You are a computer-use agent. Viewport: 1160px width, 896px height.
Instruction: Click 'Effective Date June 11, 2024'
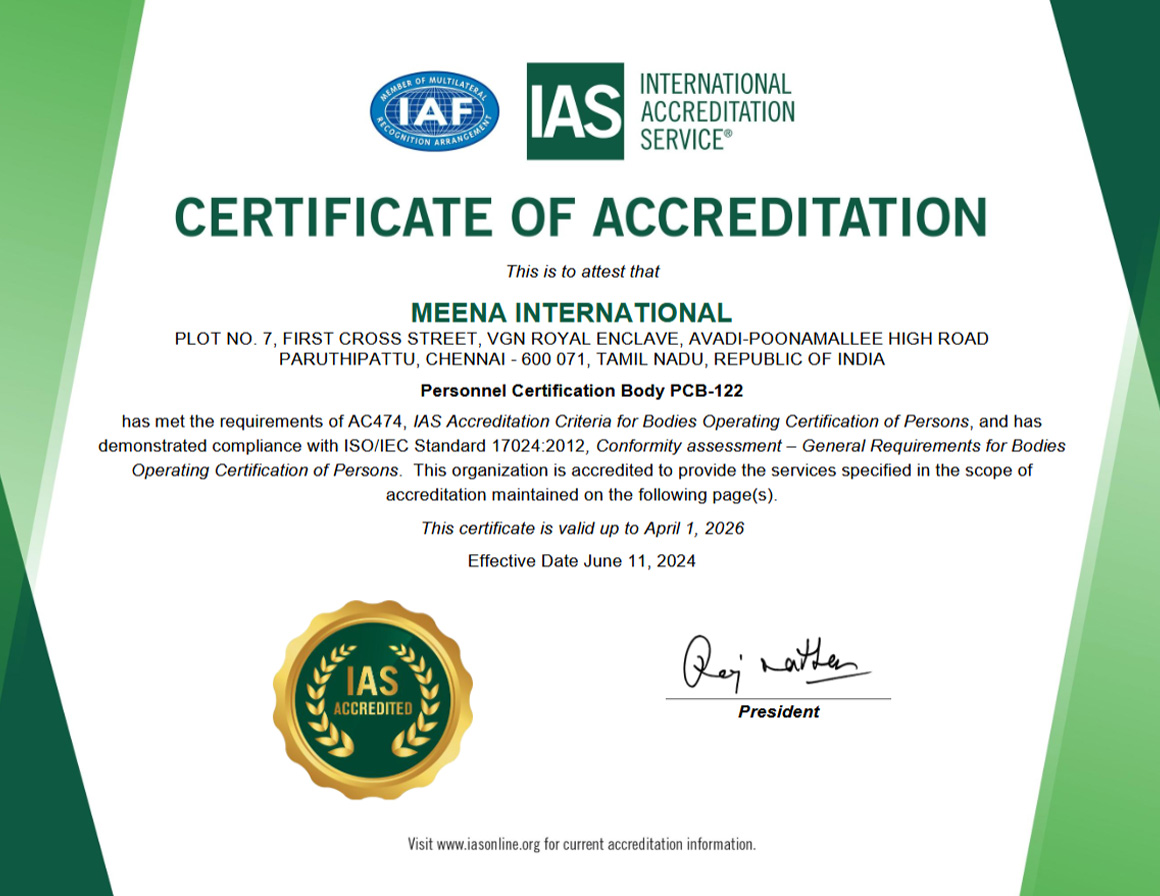pos(581,561)
